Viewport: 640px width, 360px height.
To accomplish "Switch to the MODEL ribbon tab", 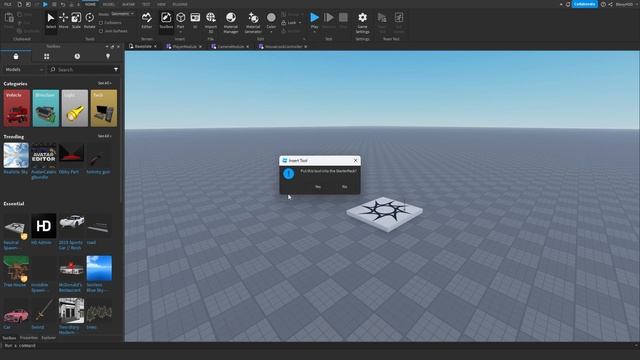I will click(x=109, y=4).
